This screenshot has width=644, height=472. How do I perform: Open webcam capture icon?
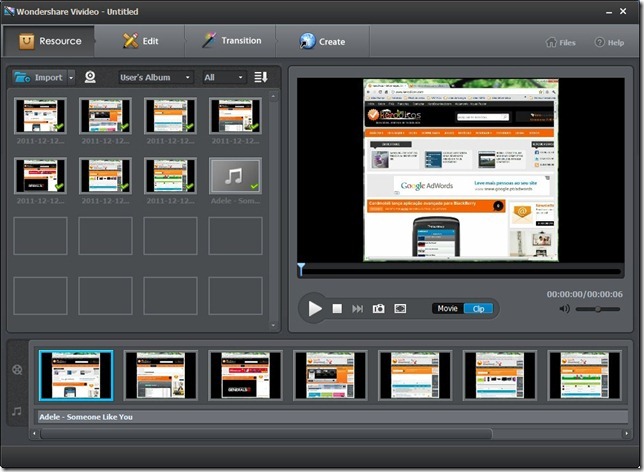pos(90,77)
